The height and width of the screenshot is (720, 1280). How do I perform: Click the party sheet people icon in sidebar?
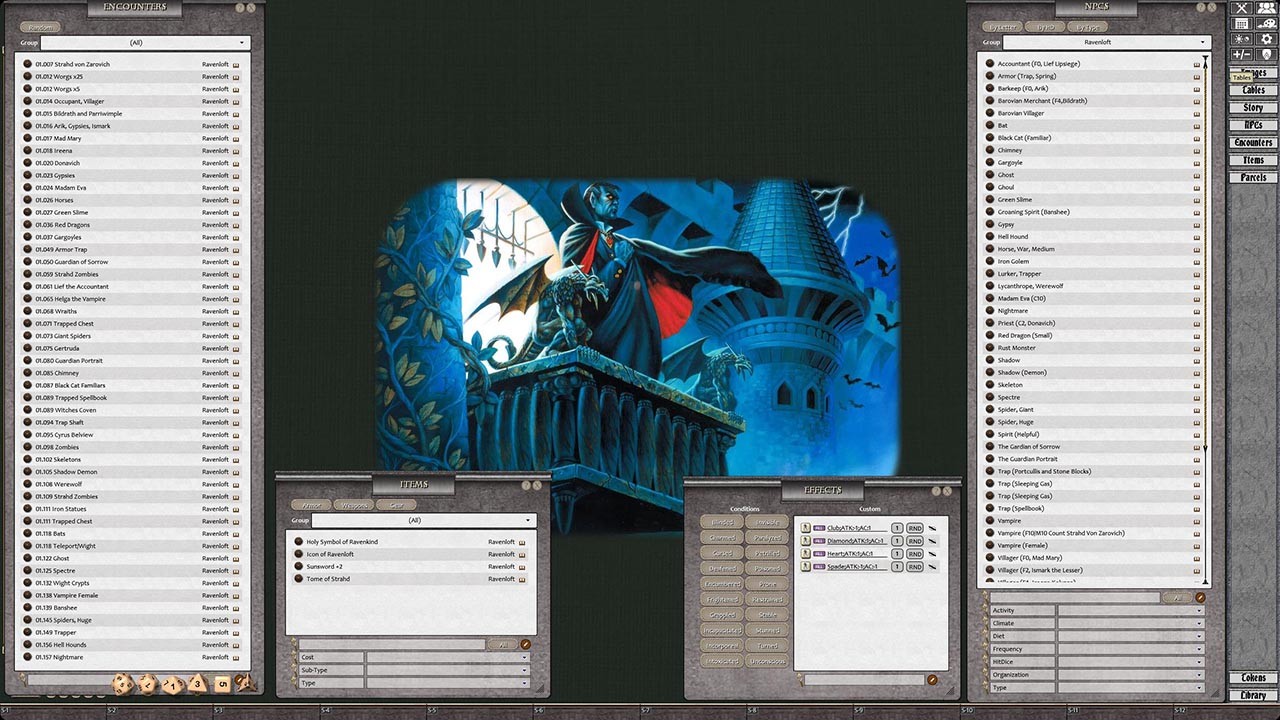pos(1265,8)
